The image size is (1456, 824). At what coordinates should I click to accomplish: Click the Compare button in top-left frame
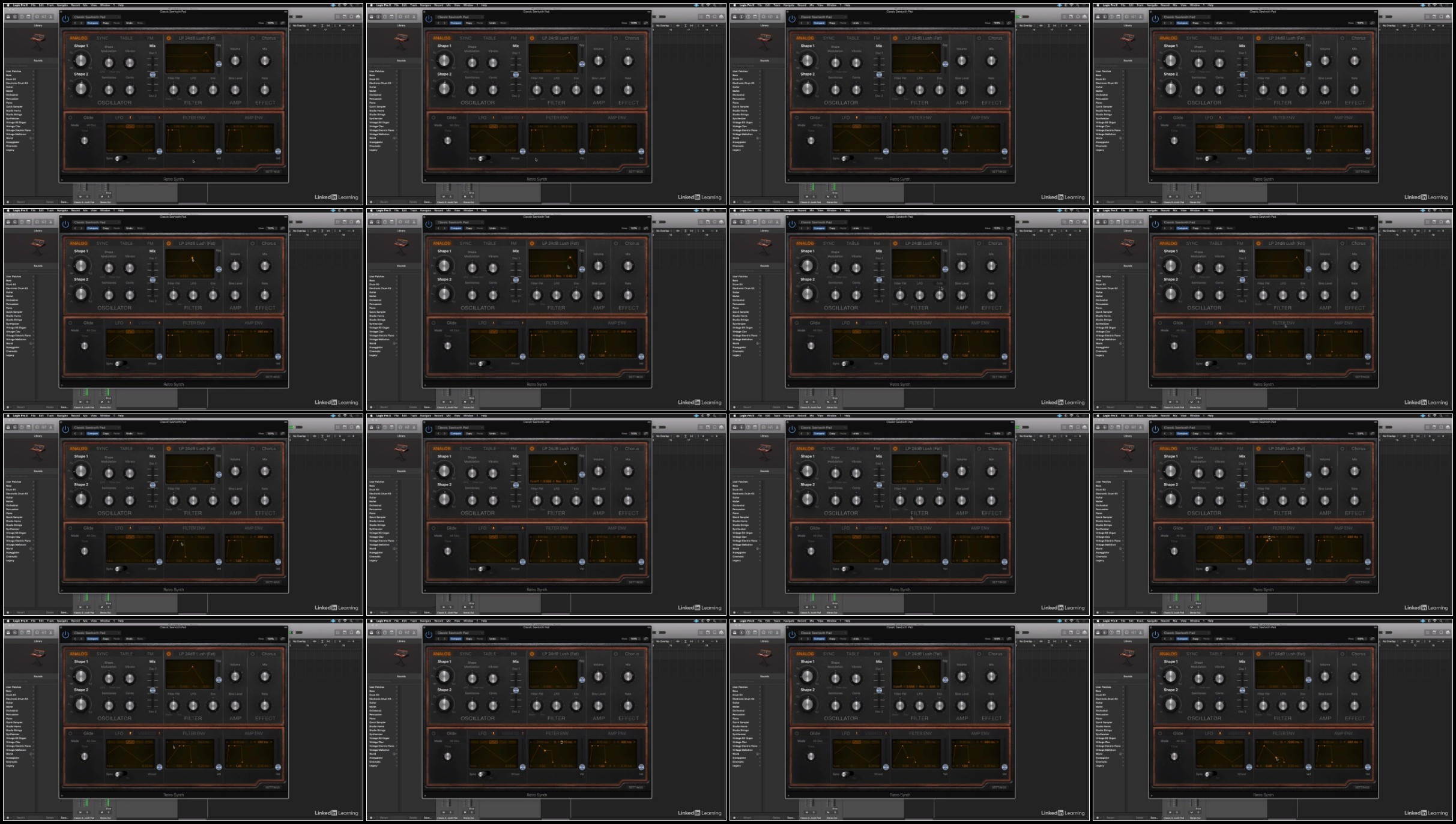(92, 23)
